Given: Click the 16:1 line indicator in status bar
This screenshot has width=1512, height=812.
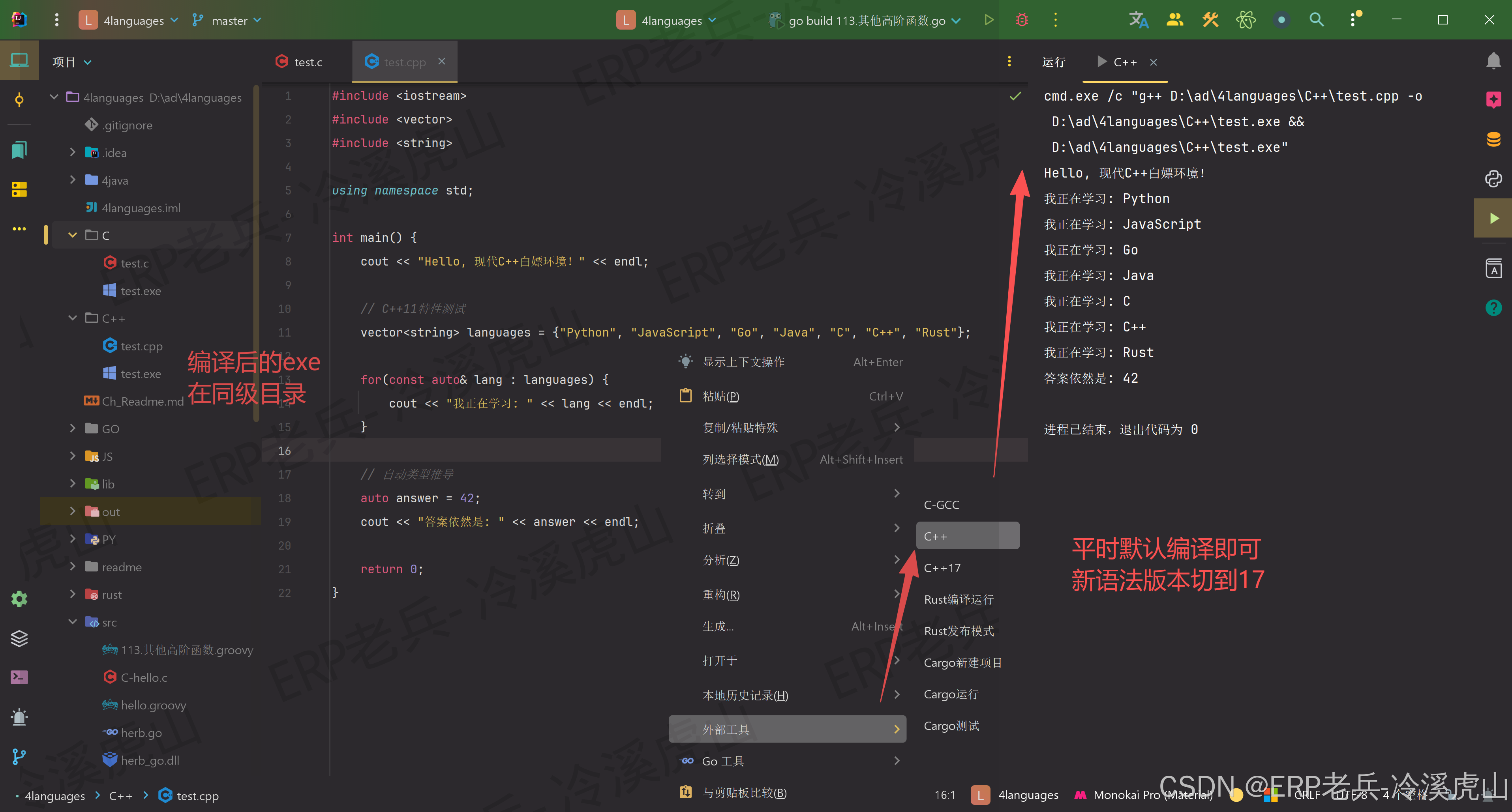Looking at the screenshot, I should [944, 794].
